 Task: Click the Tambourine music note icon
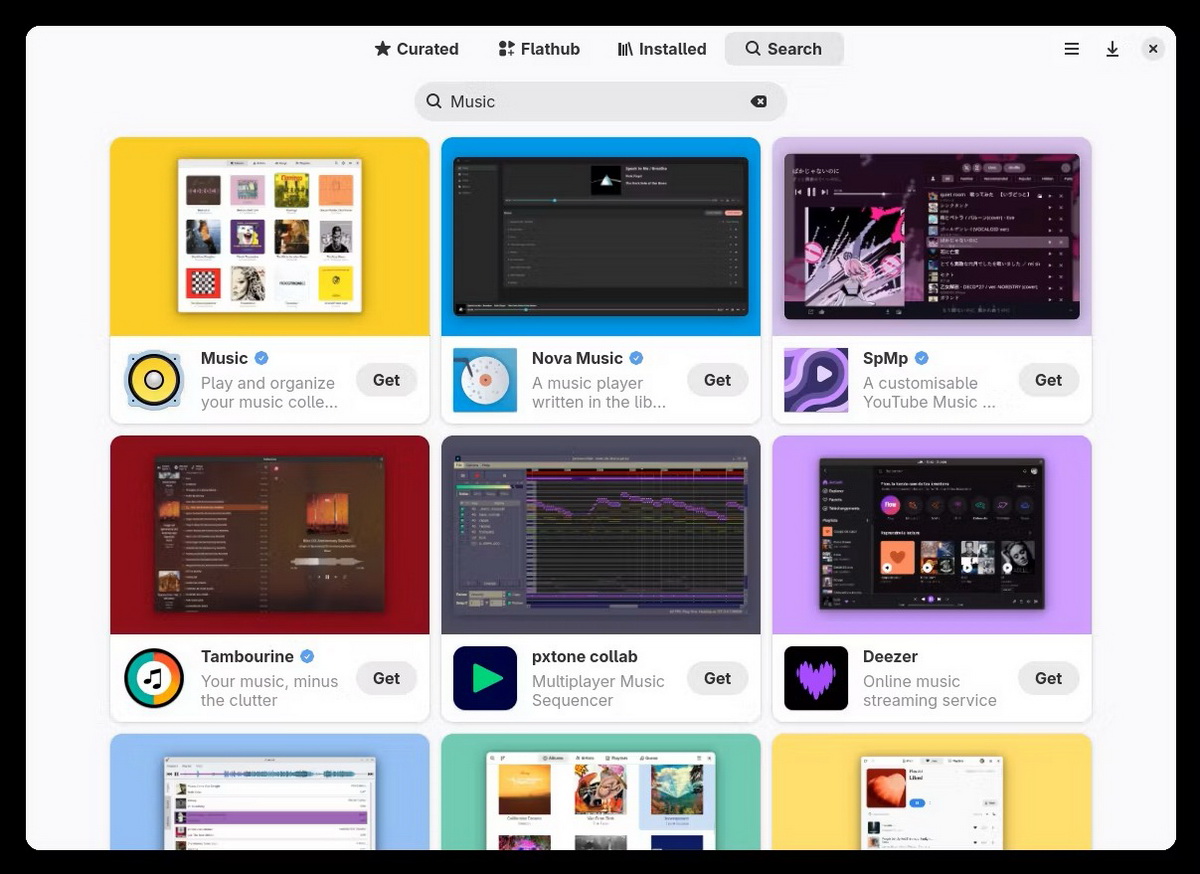click(154, 678)
